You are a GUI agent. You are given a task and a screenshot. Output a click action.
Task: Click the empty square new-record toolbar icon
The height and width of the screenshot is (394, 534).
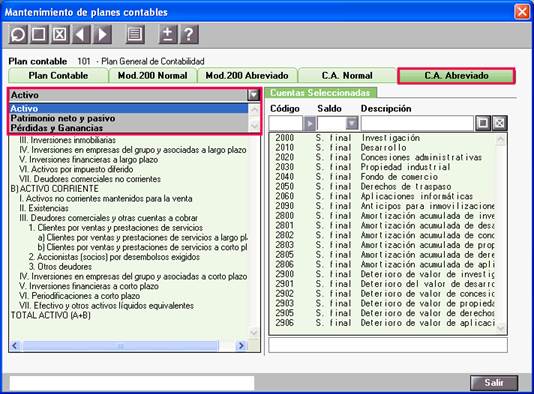tap(39, 34)
